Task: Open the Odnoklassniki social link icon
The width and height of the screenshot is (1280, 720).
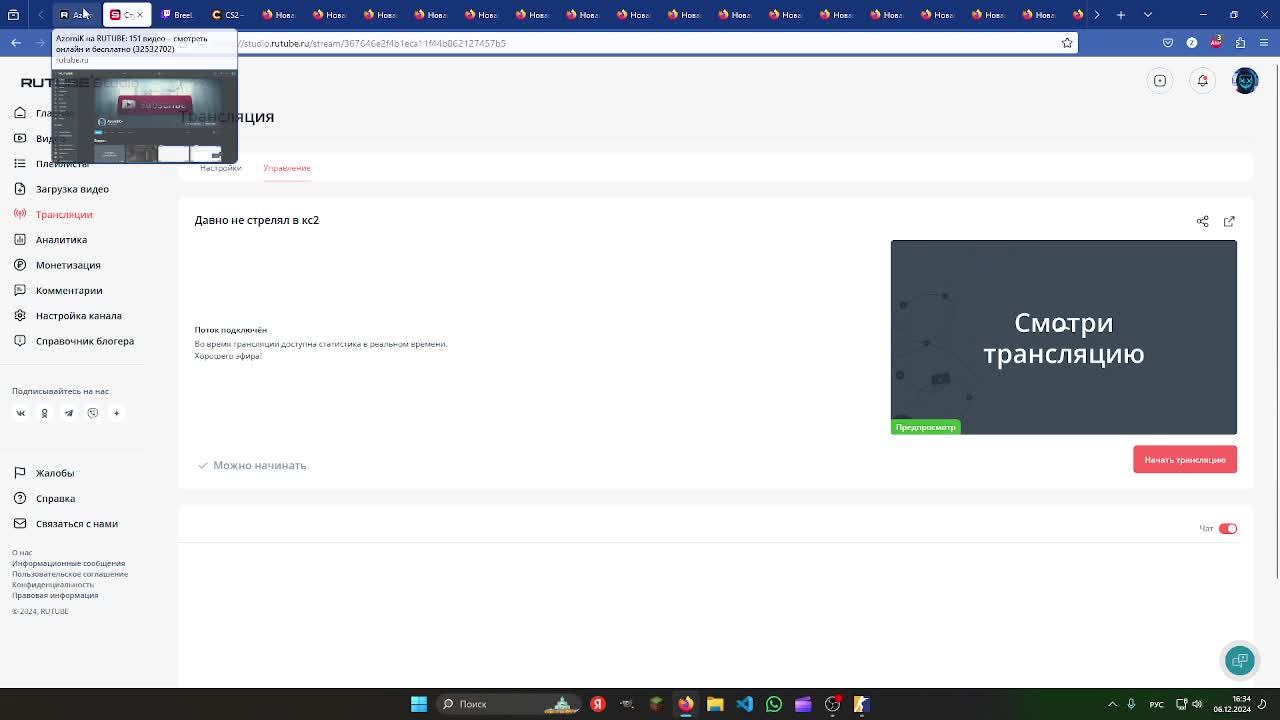Action: 44,413
